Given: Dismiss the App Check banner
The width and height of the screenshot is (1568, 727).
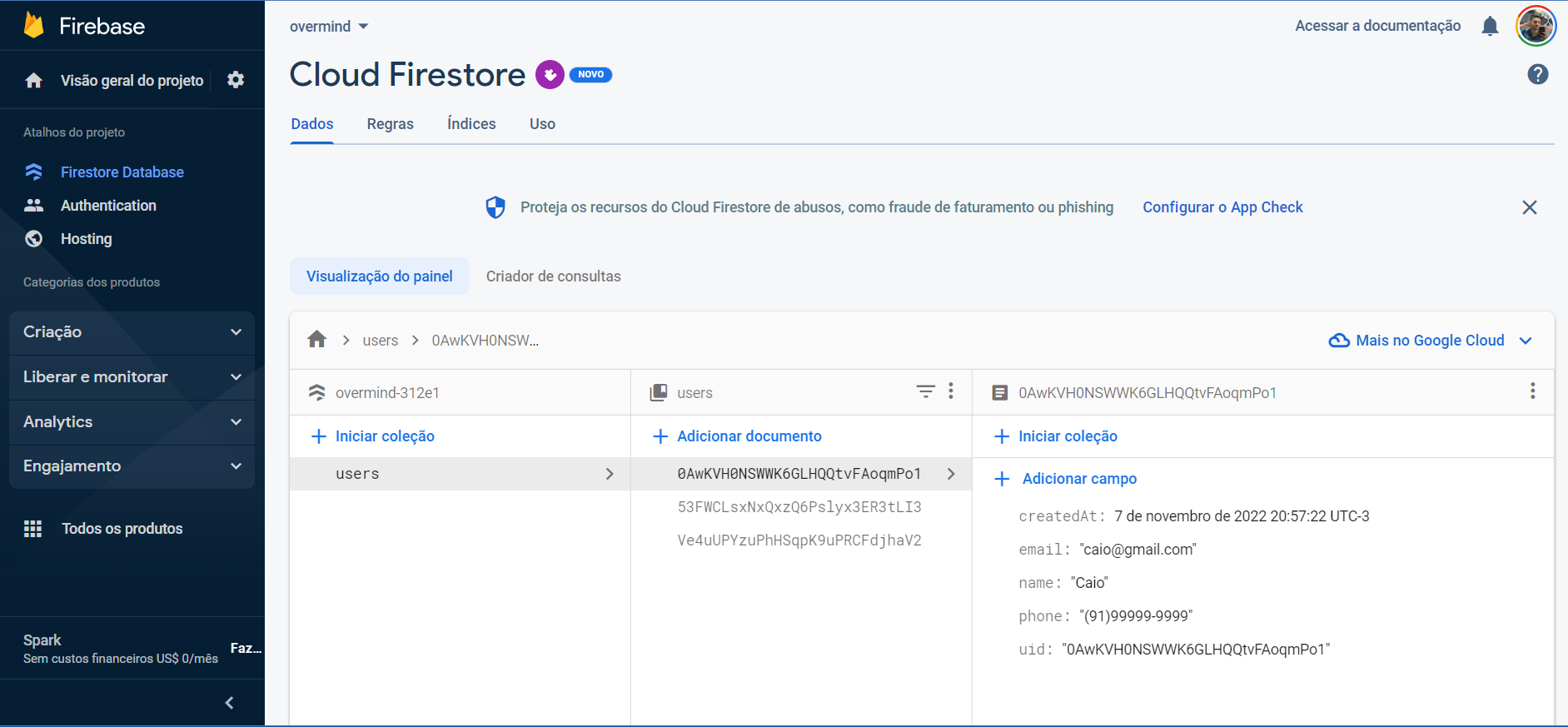Looking at the screenshot, I should point(1529,207).
